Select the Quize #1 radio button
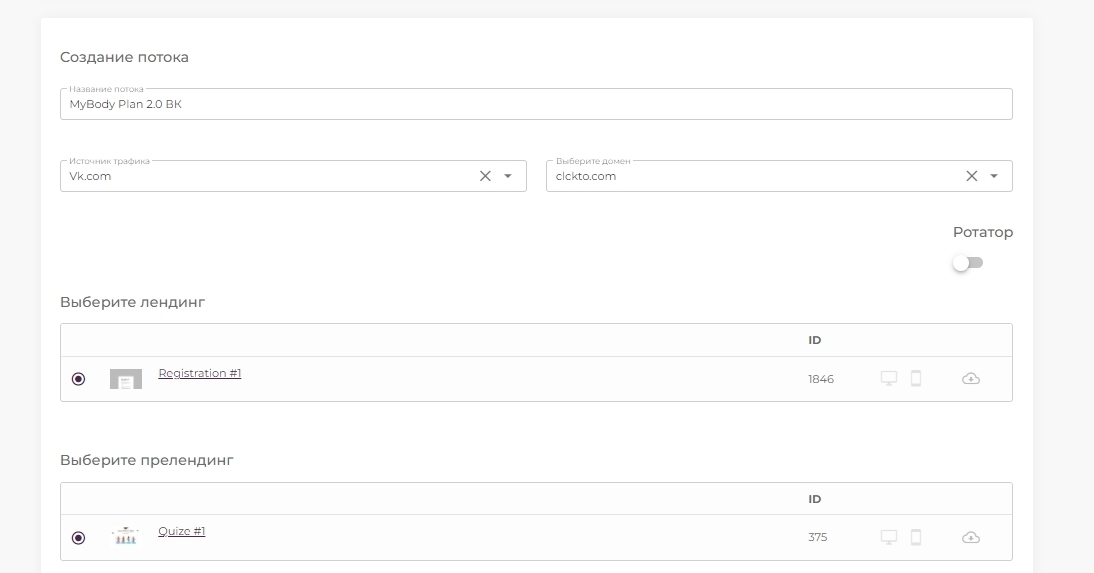1094x573 pixels. click(x=78, y=537)
